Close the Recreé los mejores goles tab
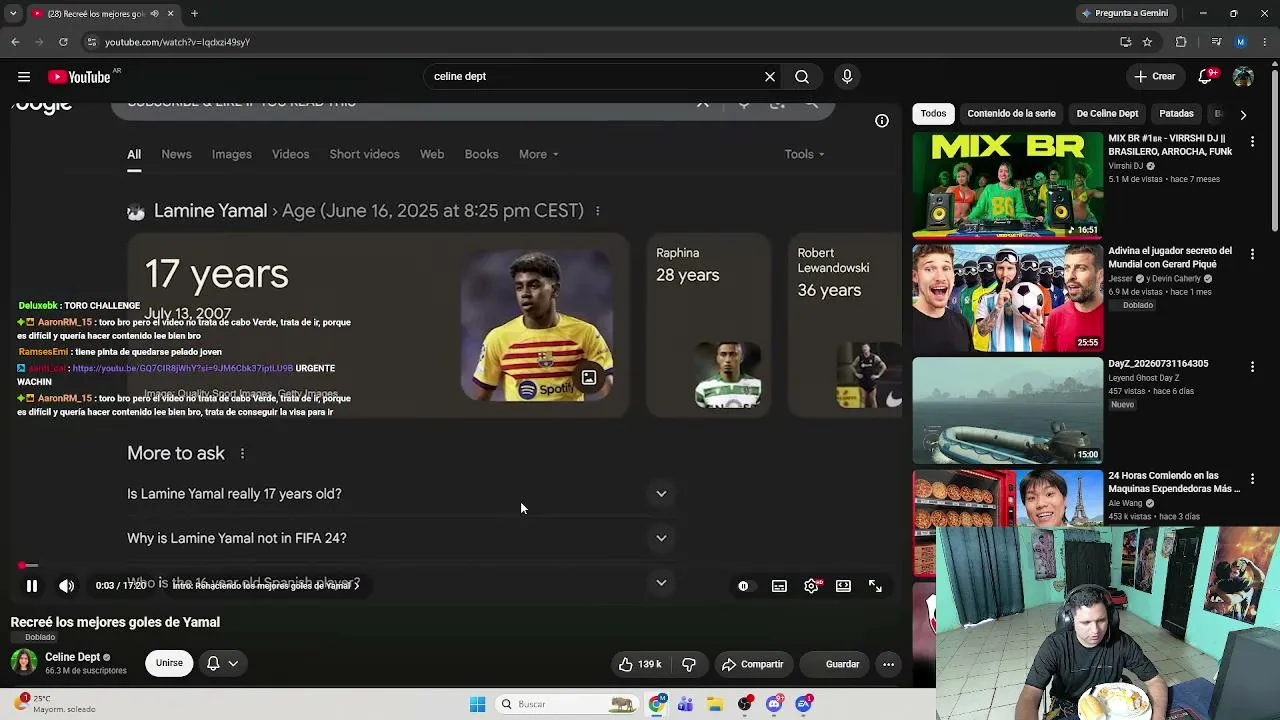 pos(170,14)
